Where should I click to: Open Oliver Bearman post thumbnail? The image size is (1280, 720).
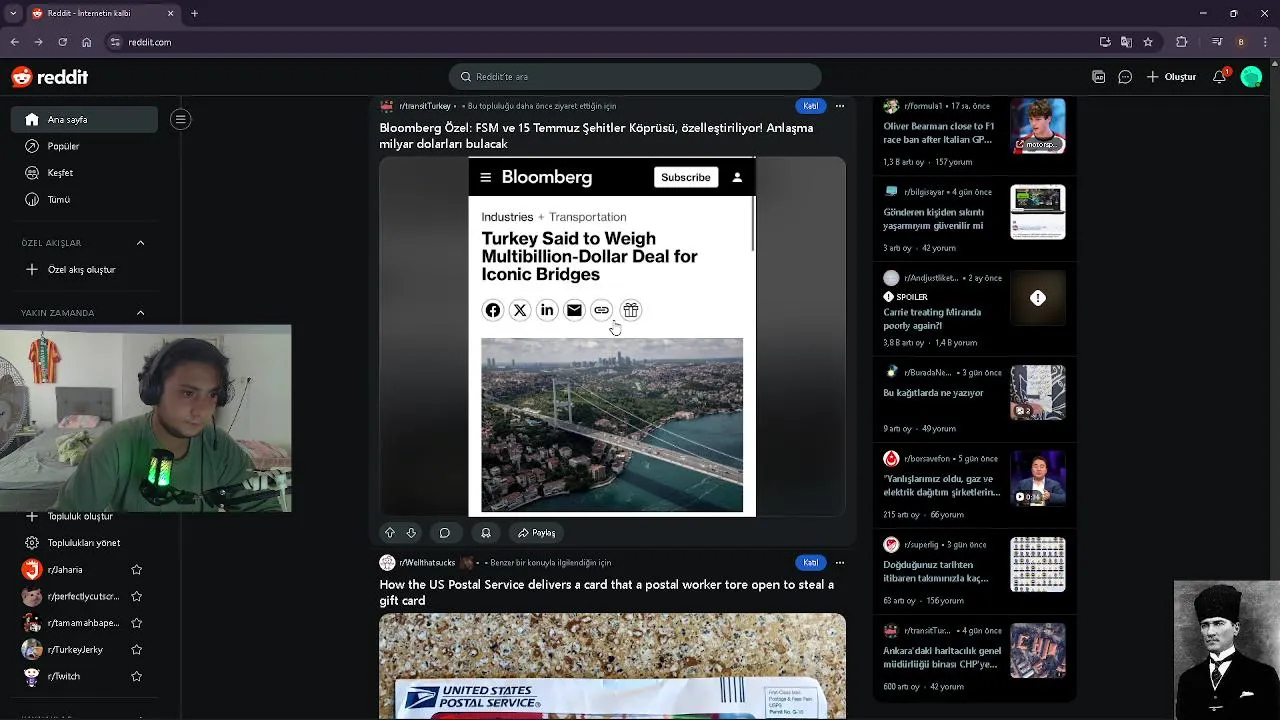click(x=1038, y=126)
